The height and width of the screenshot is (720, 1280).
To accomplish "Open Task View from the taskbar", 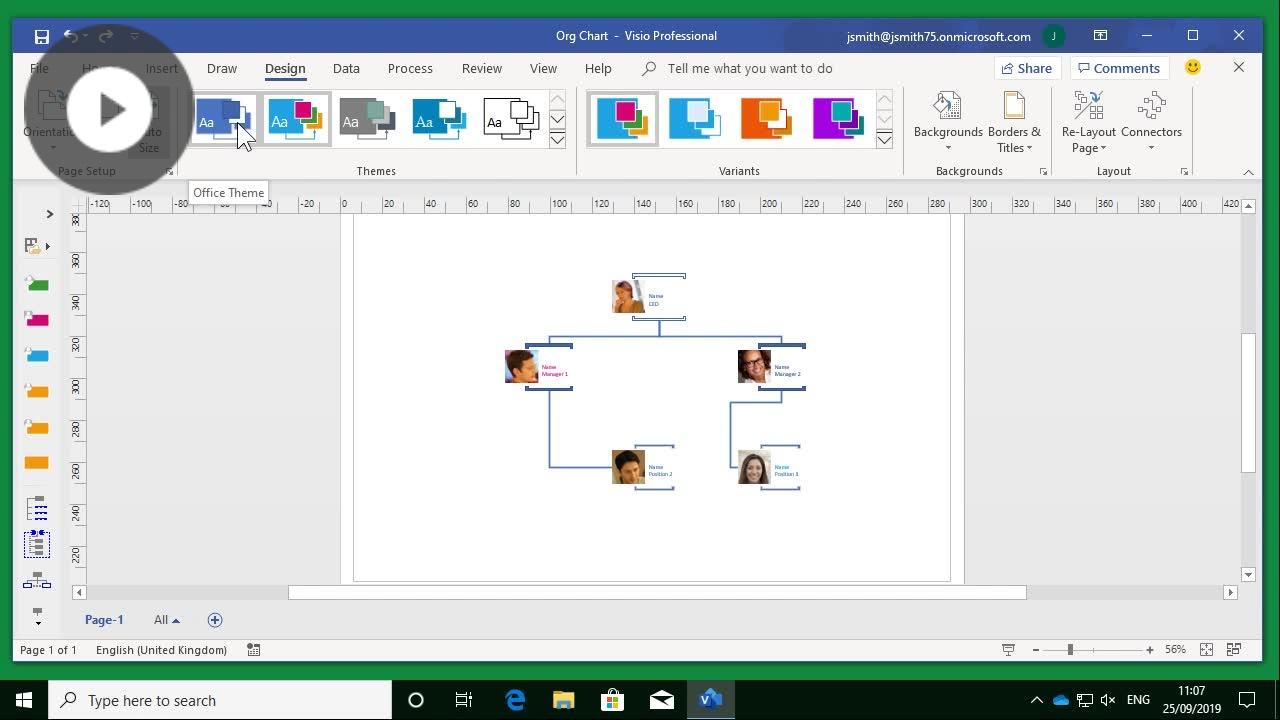I will coord(464,700).
